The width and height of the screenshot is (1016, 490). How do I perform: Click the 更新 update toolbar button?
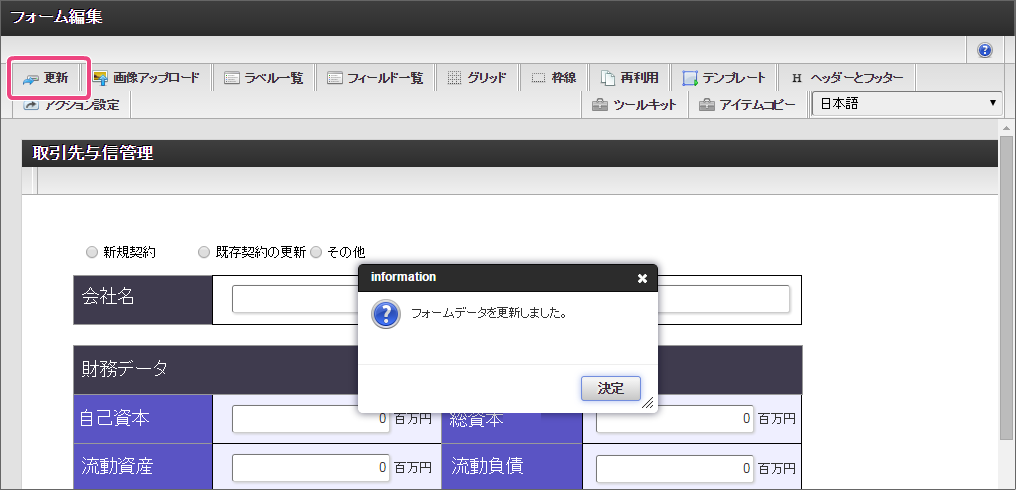click(47, 78)
